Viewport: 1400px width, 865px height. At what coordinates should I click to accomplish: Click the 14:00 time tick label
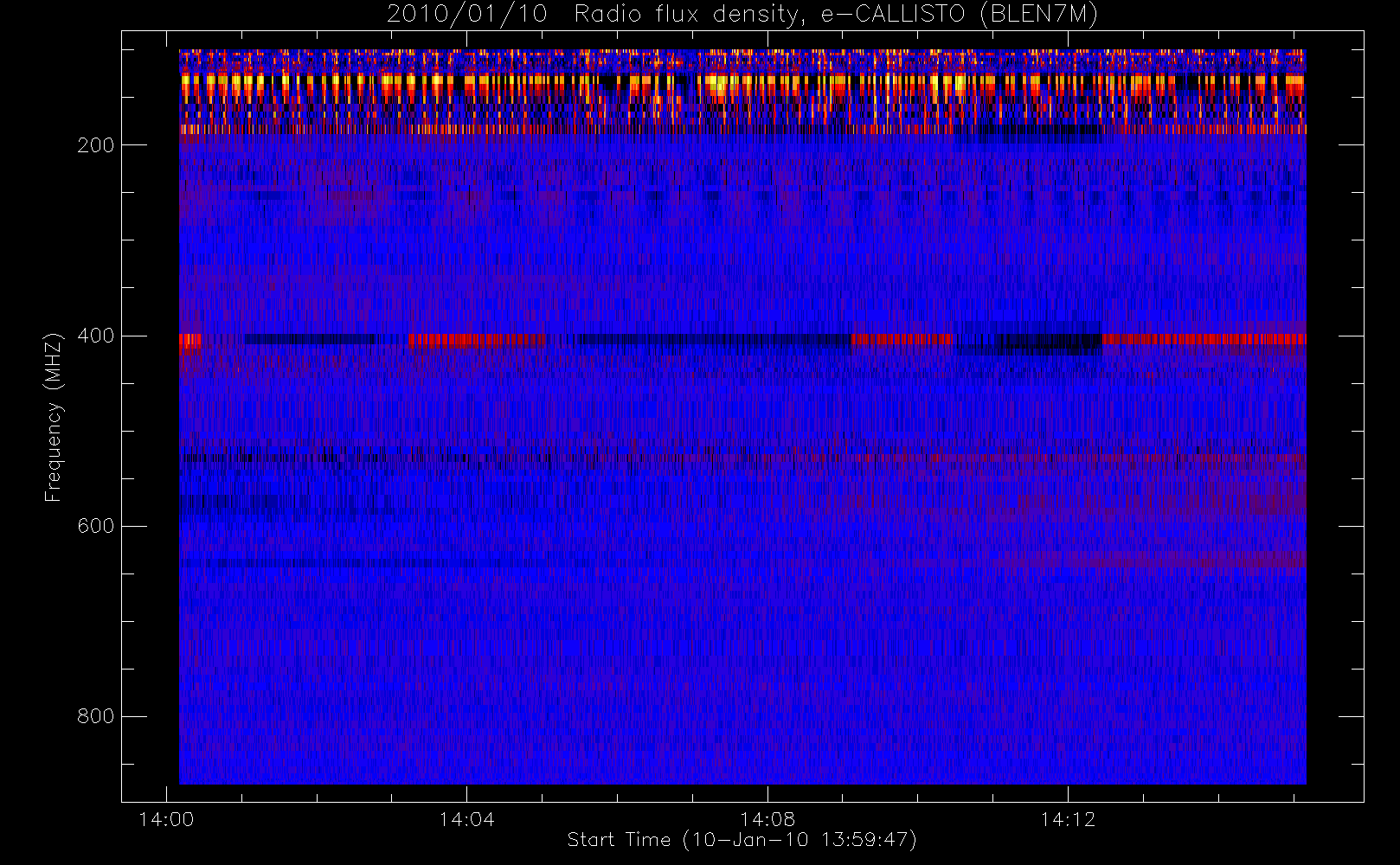click(166, 819)
